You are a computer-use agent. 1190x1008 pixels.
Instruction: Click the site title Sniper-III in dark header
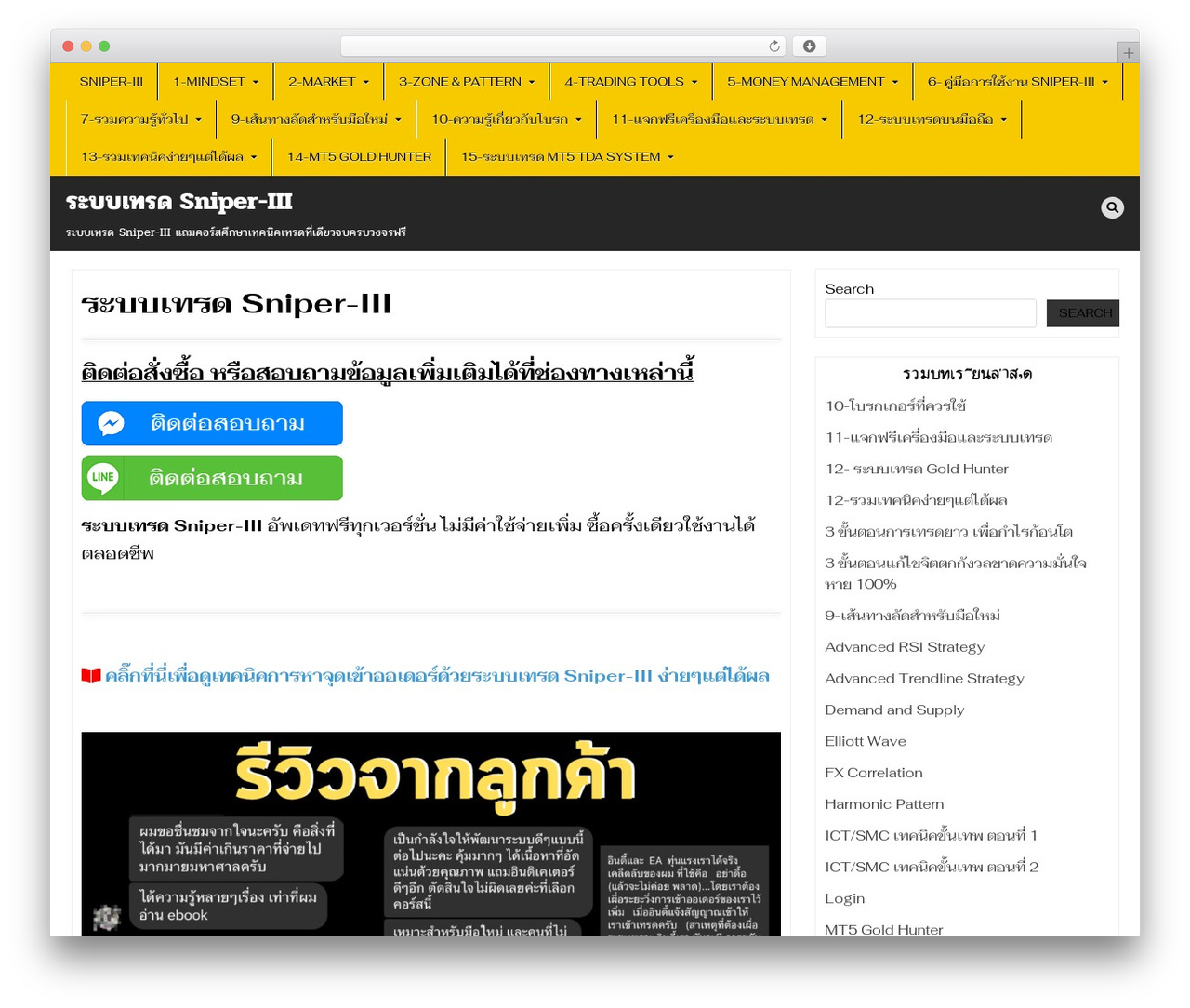pos(179,201)
